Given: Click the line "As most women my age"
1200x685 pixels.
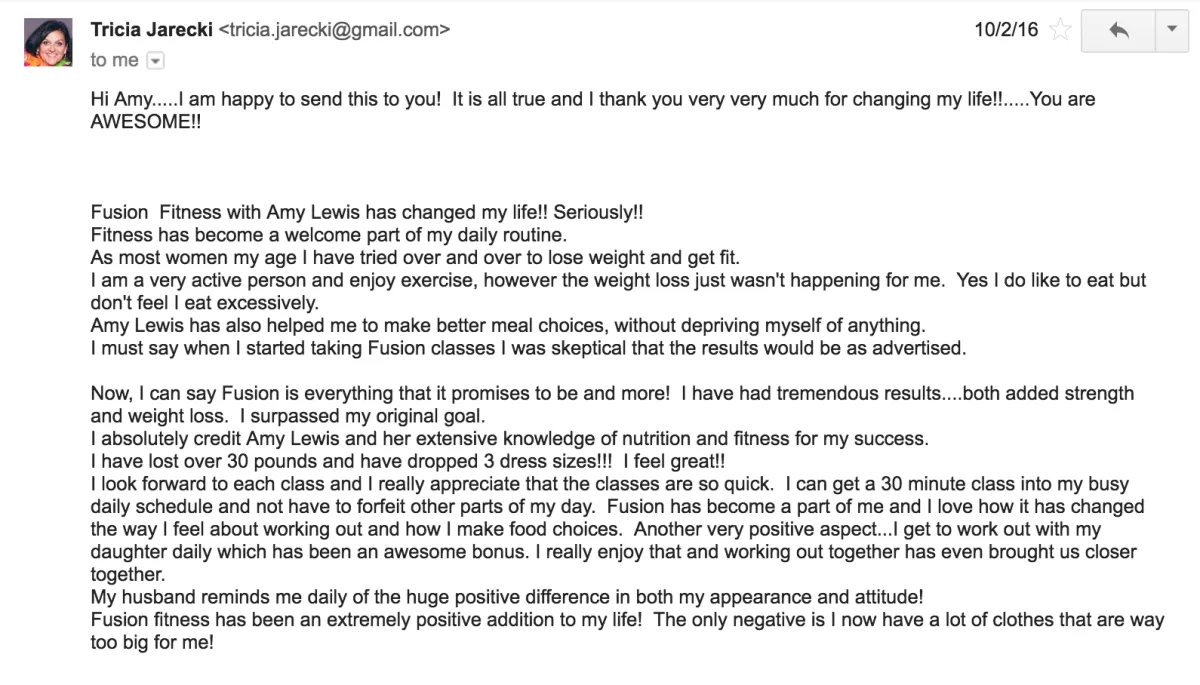Looking at the screenshot, I should [x=414, y=257].
